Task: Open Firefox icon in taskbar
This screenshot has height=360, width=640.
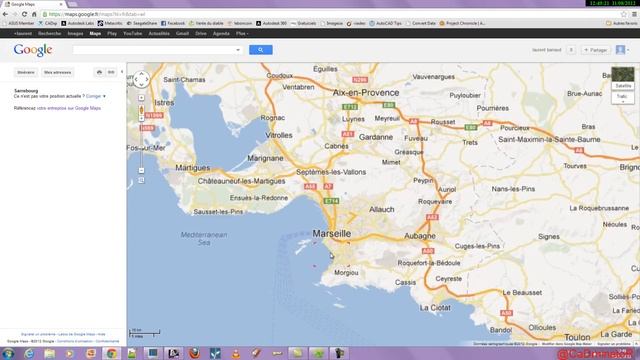Action: pos(194,353)
